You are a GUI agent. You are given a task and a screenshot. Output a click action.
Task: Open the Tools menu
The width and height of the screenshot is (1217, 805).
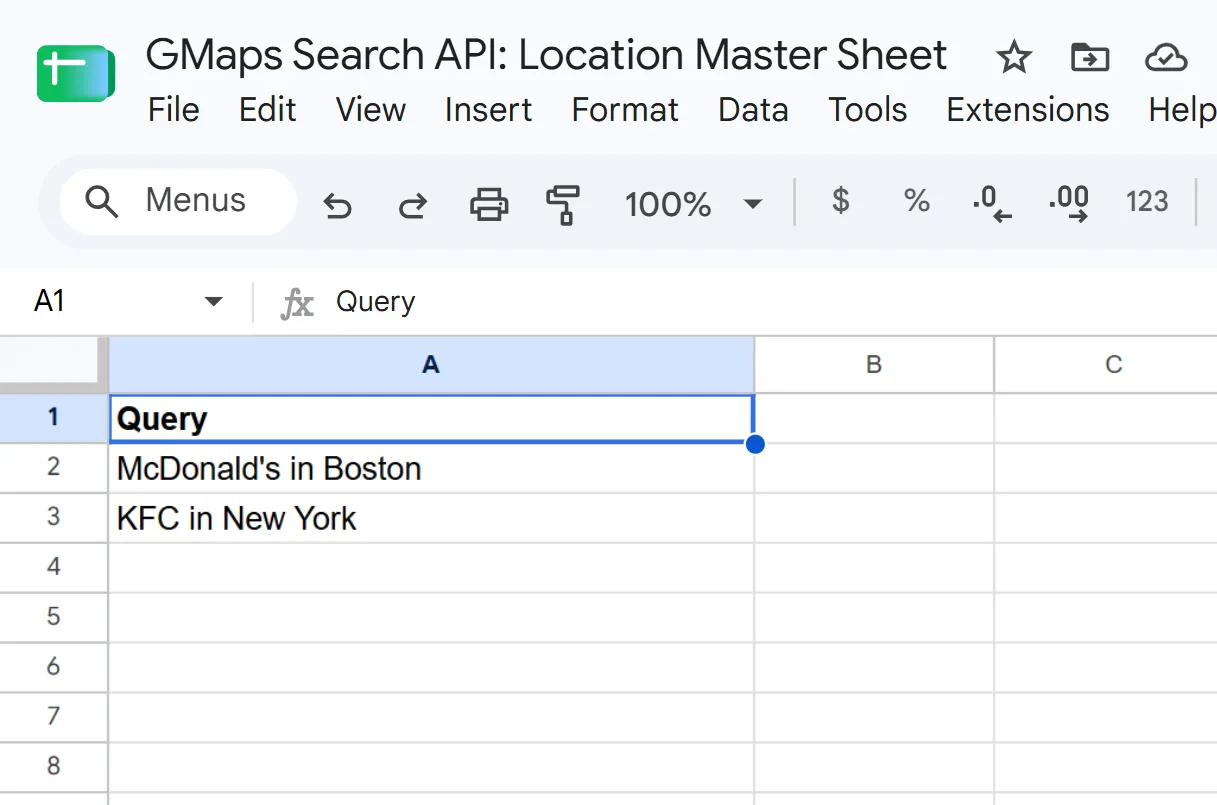click(867, 110)
